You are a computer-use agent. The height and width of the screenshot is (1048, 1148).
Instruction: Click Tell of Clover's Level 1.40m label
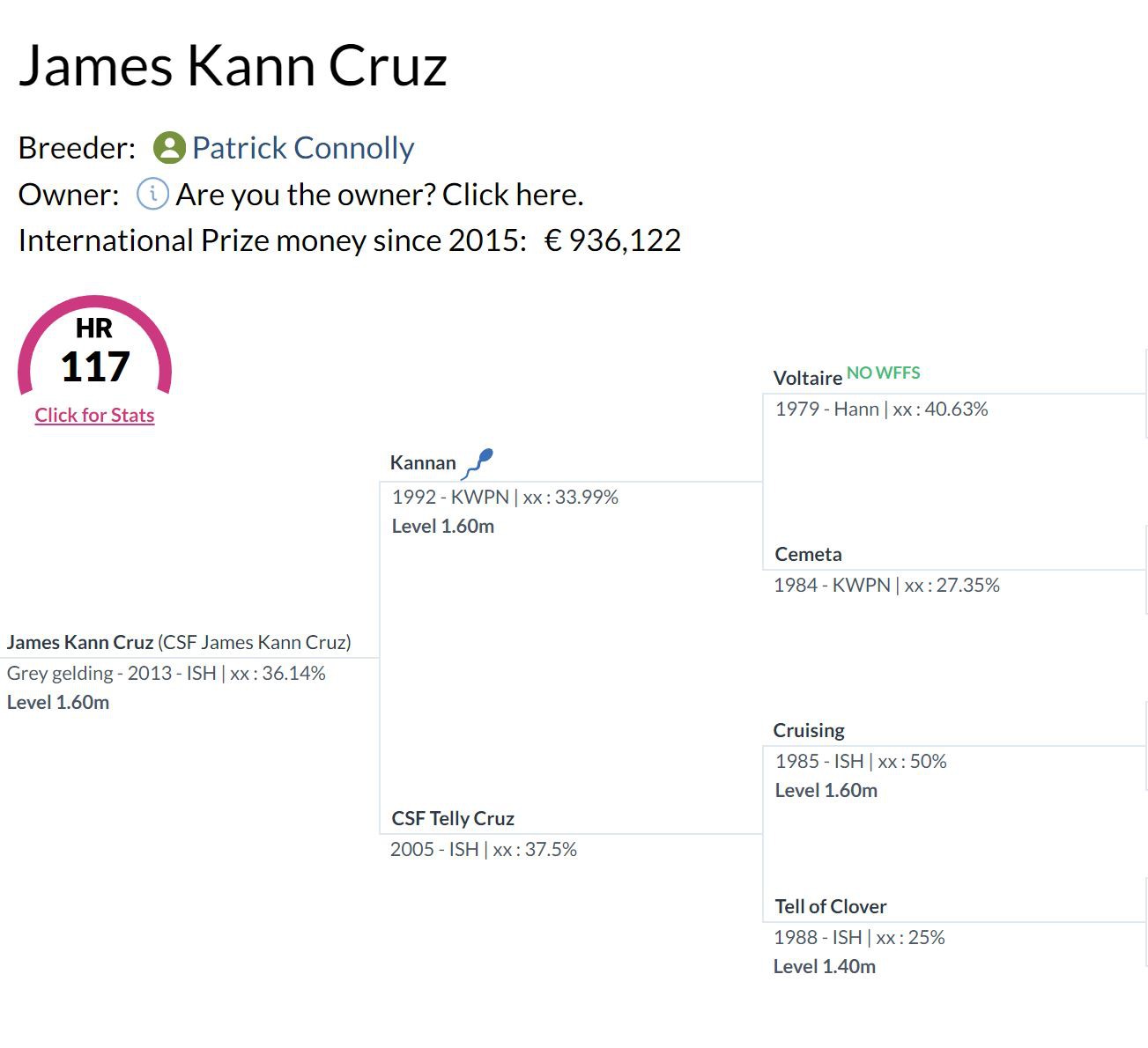825,967
